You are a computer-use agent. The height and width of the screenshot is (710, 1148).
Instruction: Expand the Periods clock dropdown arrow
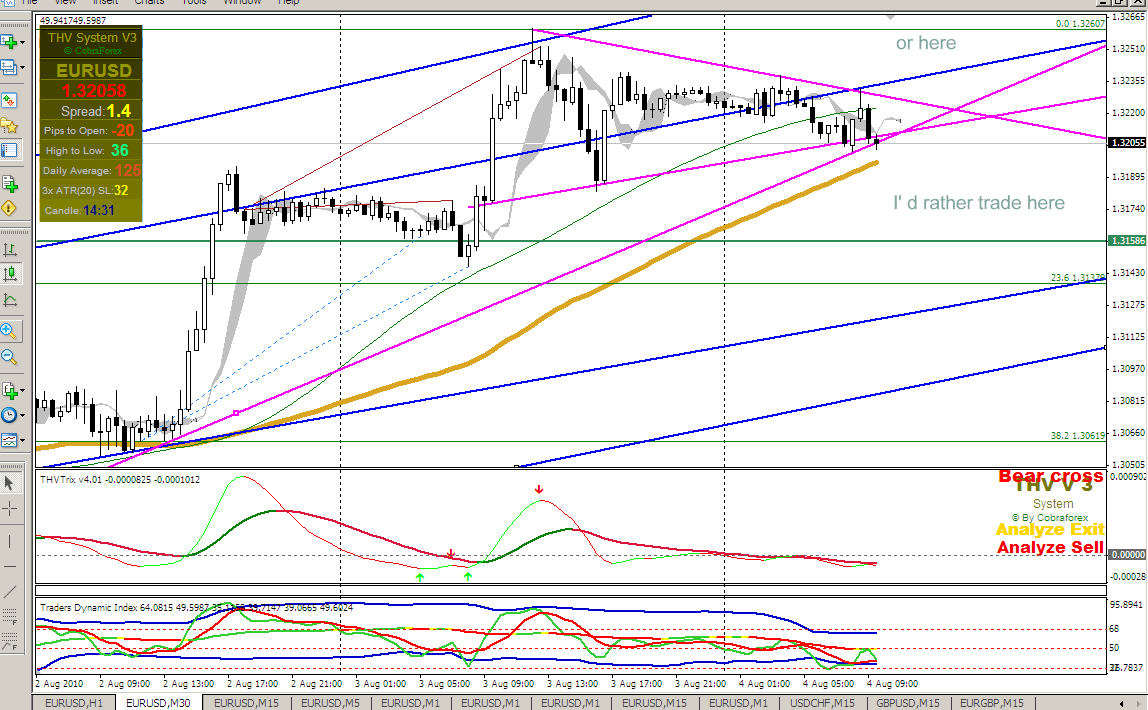(23, 416)
